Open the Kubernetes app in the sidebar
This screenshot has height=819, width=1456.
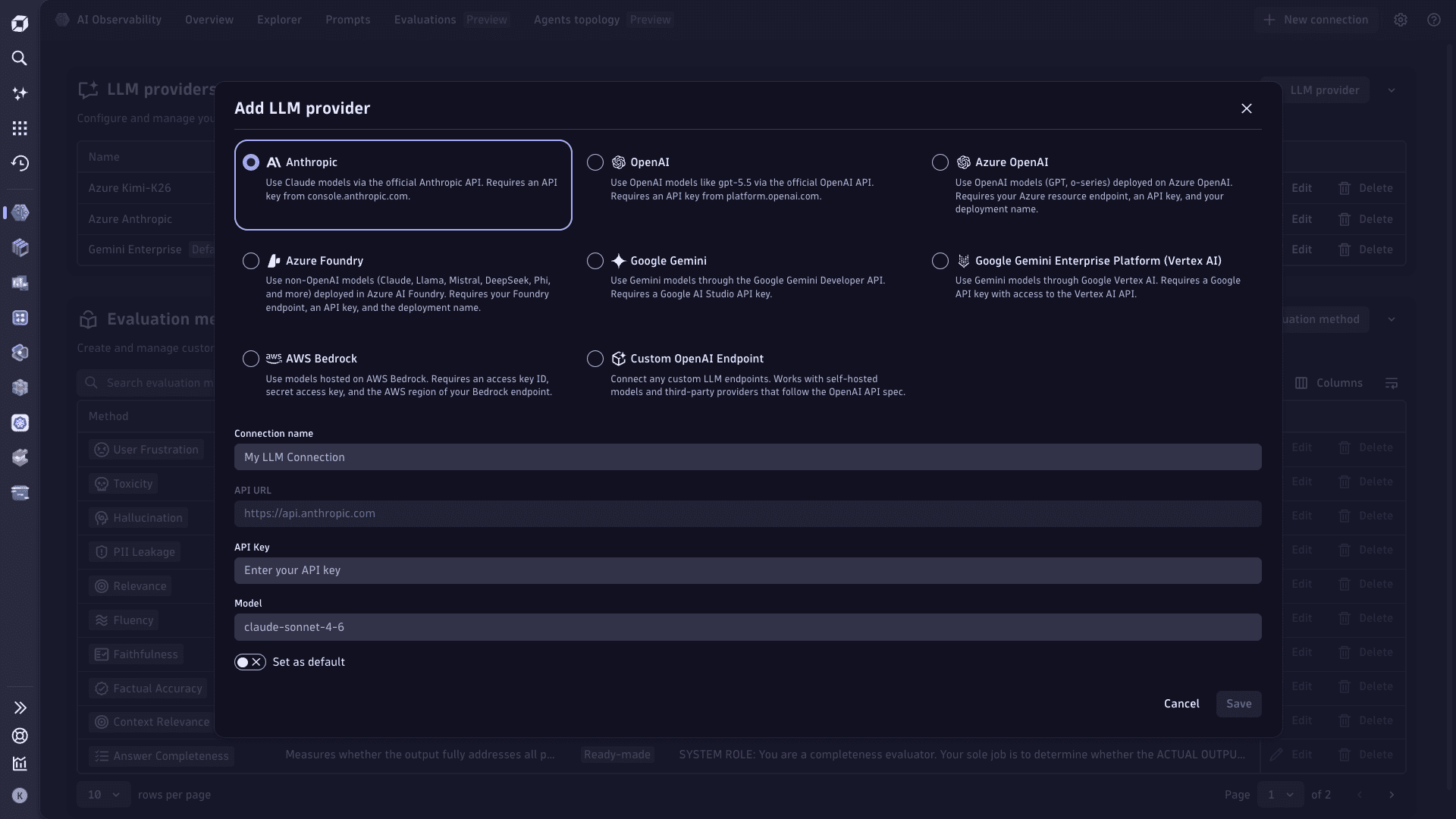tap(20, 423)
